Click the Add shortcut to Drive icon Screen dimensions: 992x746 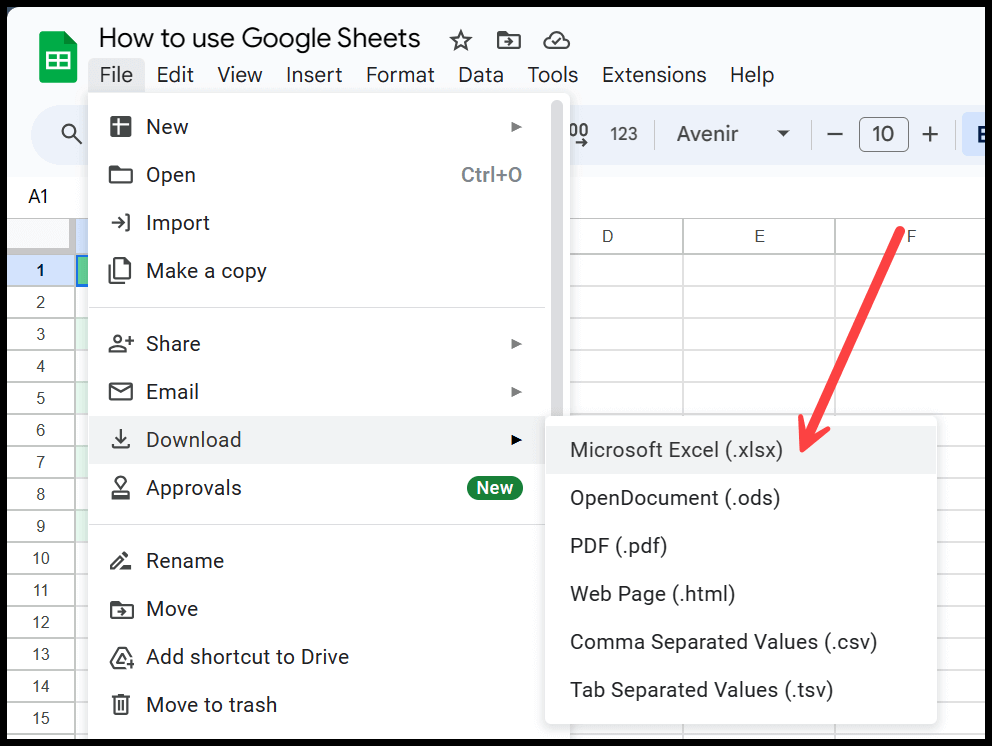click(121, 657)
